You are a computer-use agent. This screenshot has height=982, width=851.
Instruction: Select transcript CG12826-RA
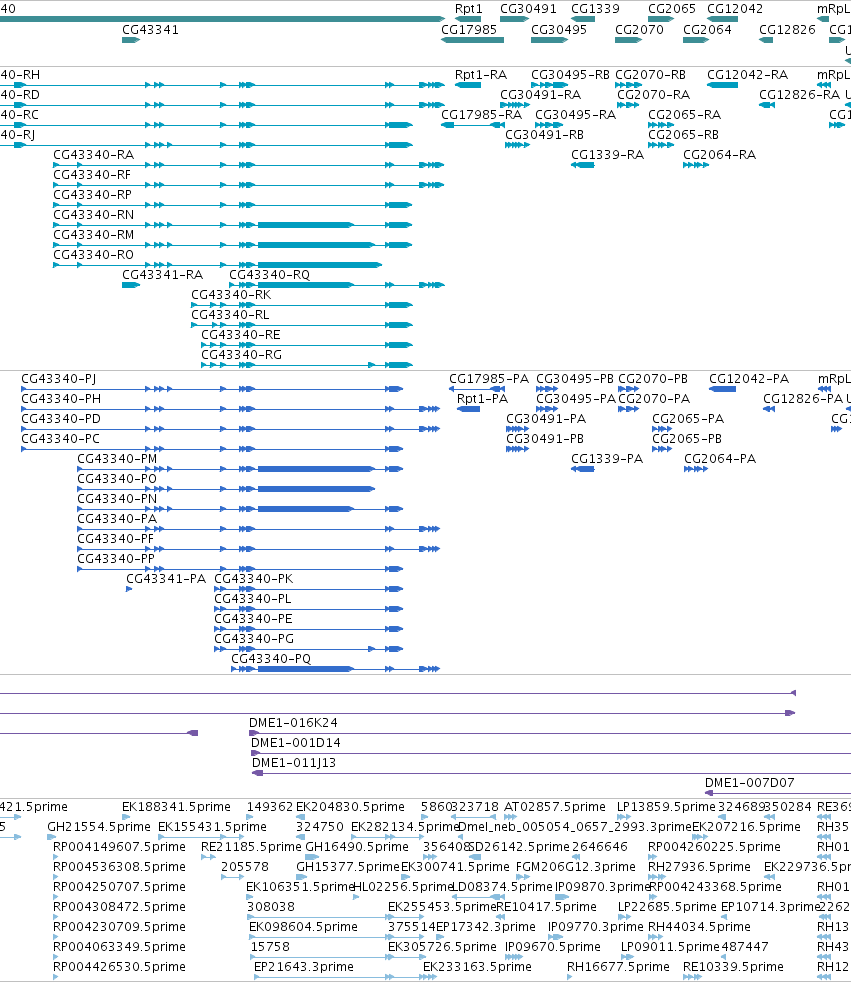(799, 95)
